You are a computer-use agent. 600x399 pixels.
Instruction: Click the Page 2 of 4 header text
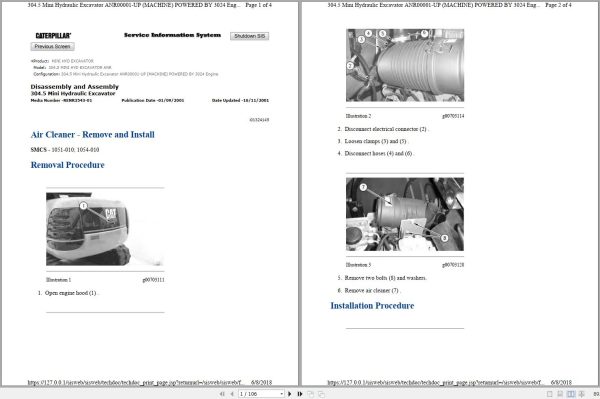click(x=558, y=5)
